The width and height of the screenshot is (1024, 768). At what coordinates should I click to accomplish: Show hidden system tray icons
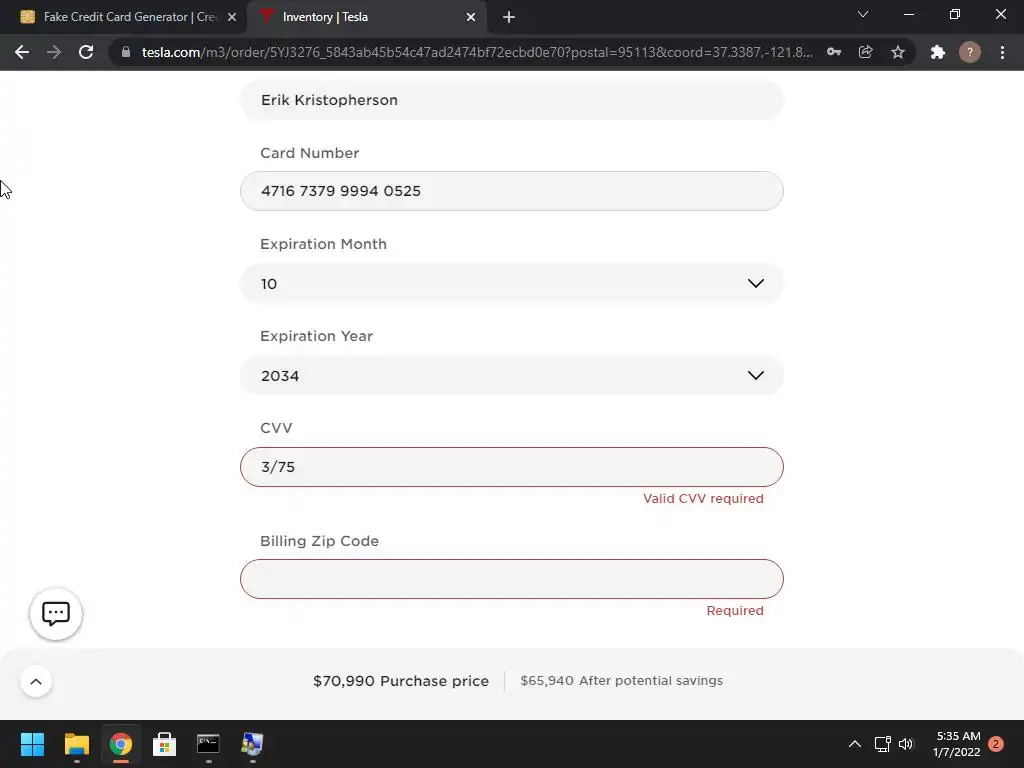tap(854, 744)
